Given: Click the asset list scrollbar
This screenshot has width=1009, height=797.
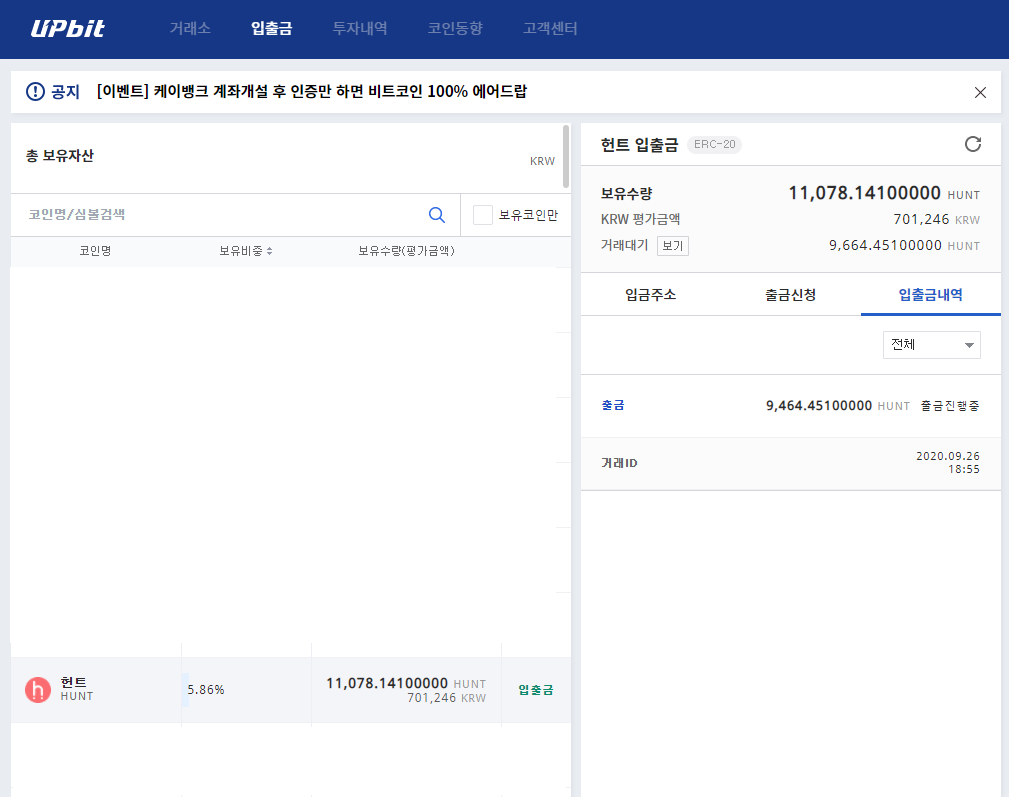Looking at the screenshot, I should click(x=566, y=156).
